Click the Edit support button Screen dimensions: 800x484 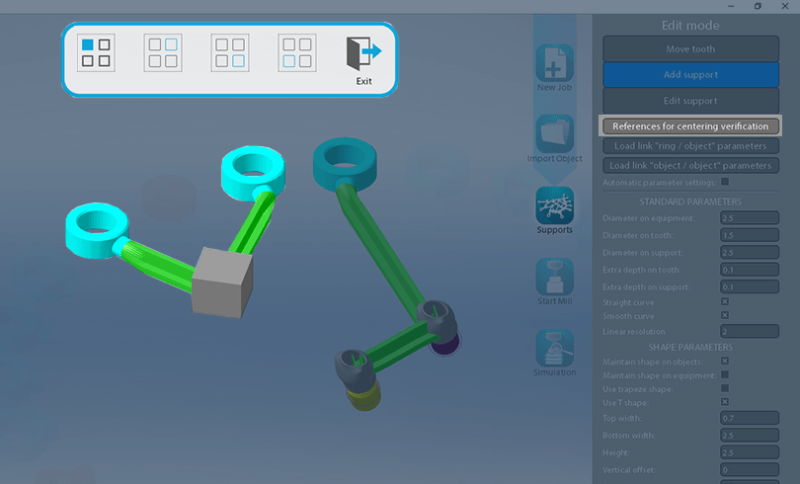coord(691,101)
